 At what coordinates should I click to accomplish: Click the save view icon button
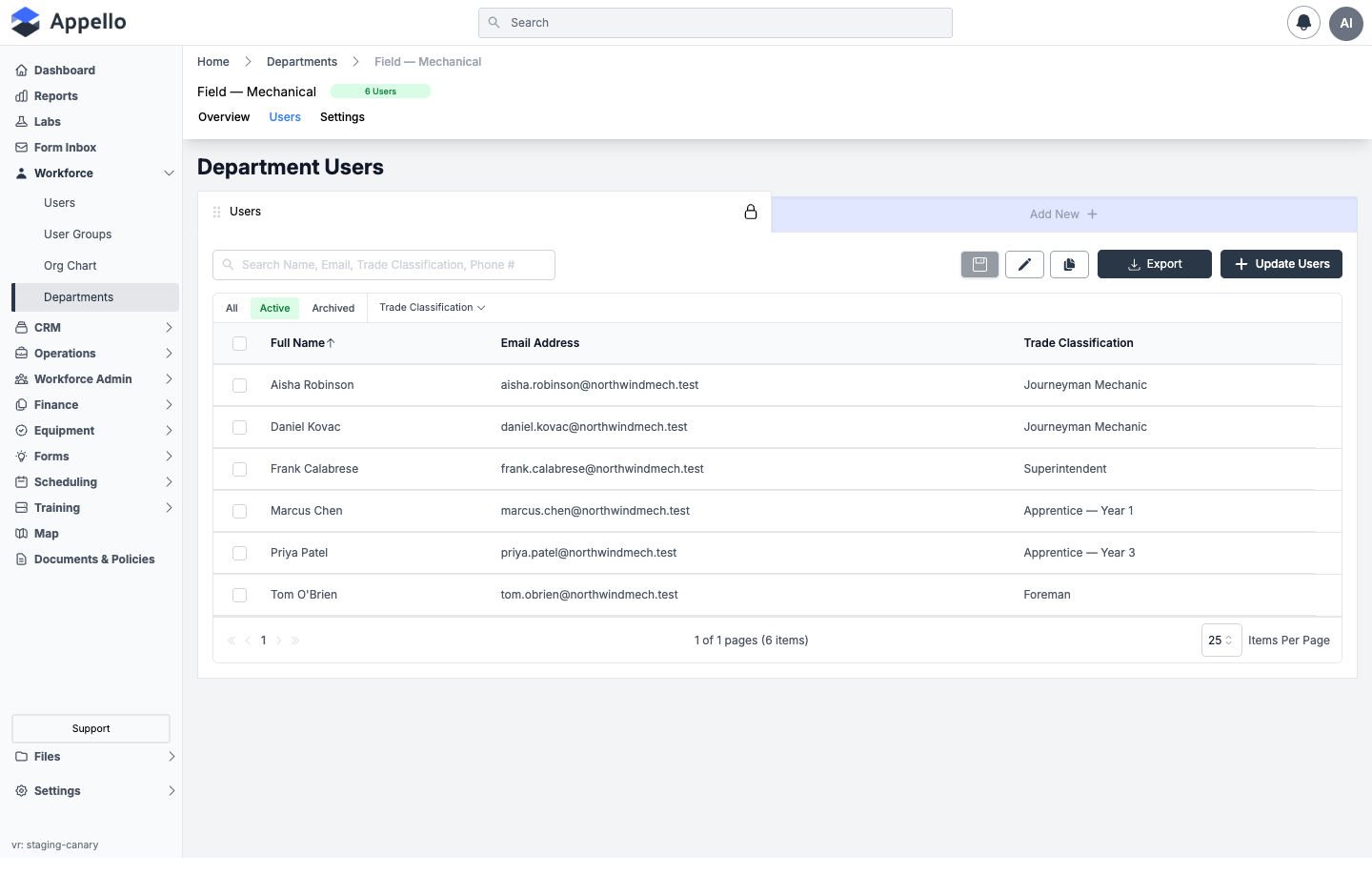tap(979, 264)
